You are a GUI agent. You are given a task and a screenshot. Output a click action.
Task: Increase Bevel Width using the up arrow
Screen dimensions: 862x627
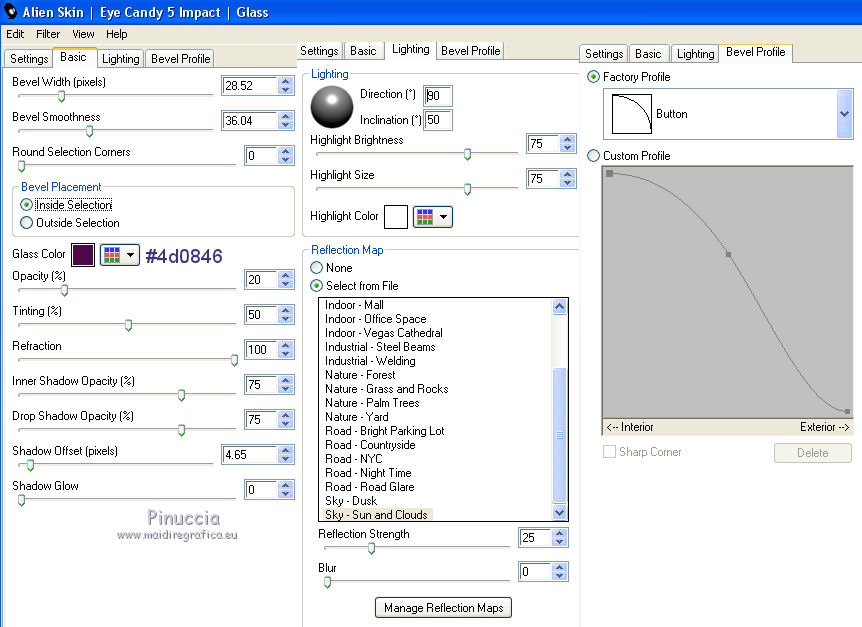pos(286,81)
